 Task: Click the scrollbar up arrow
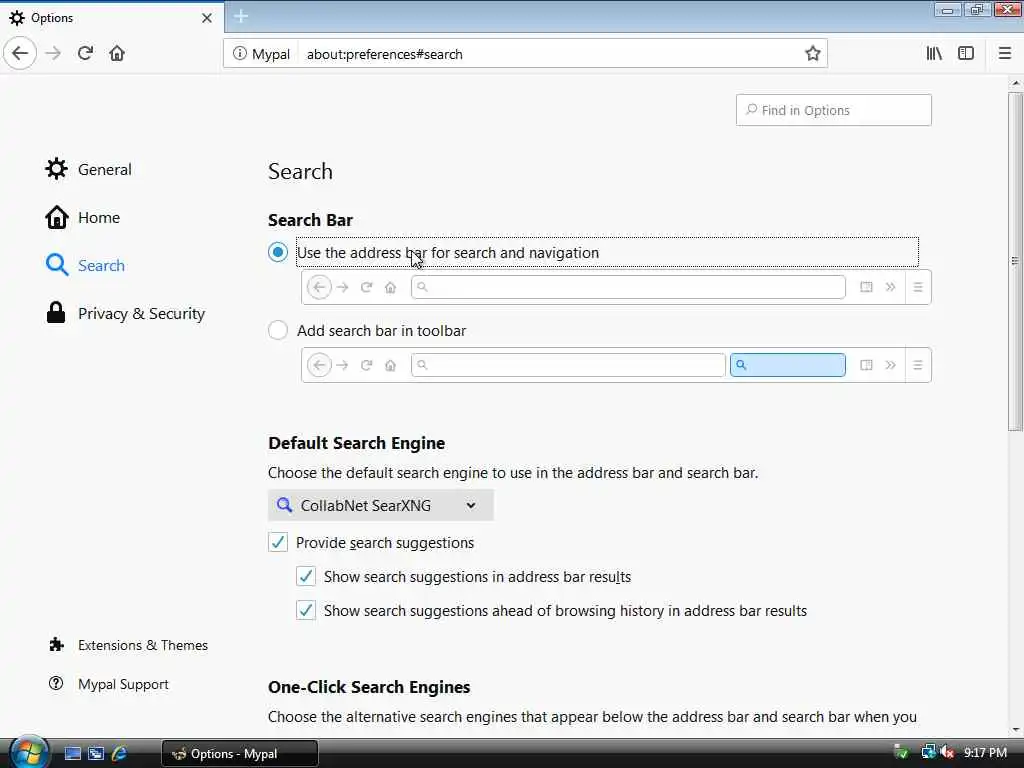point(1015,84)
